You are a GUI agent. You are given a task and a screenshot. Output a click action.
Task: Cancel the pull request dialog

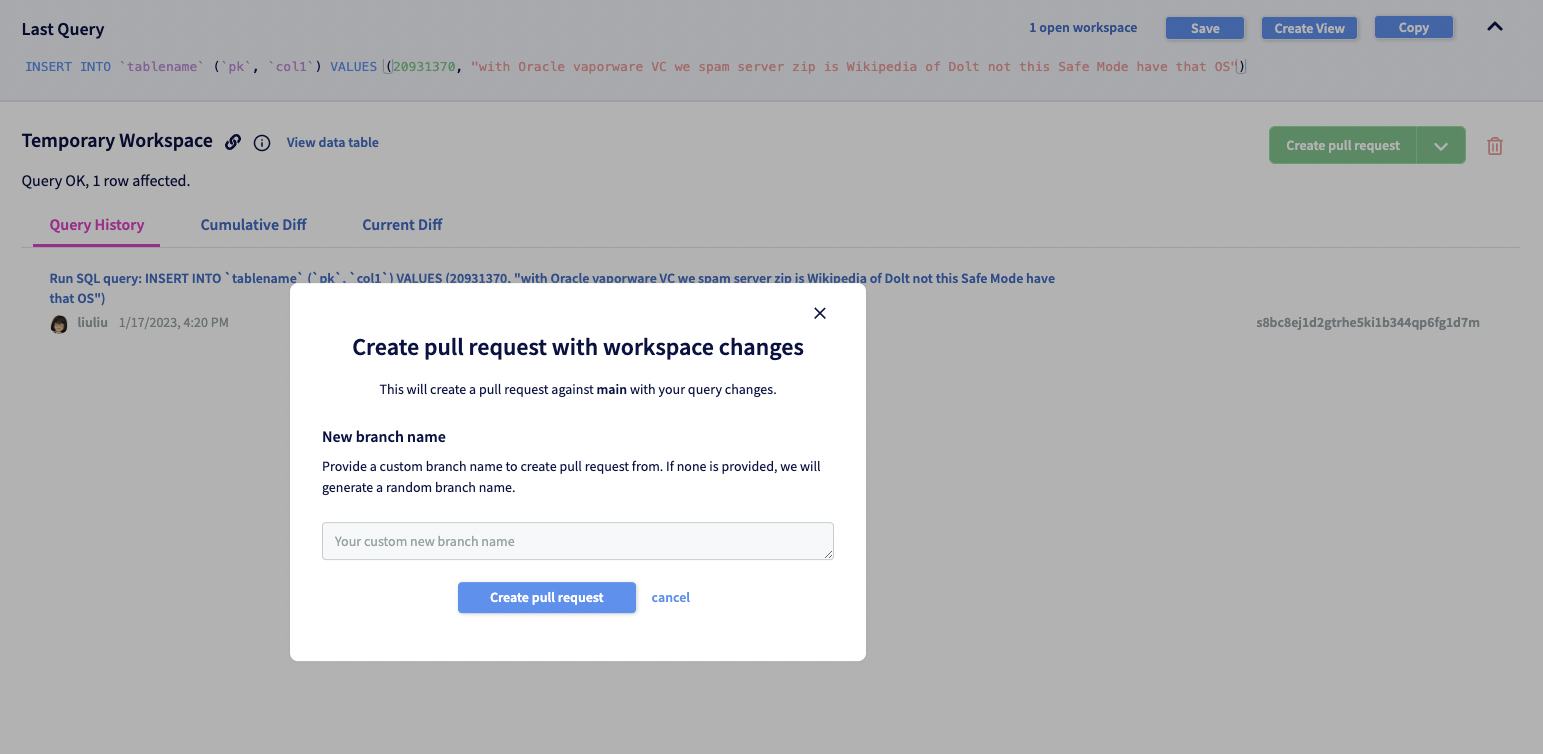tap(670, 597)
